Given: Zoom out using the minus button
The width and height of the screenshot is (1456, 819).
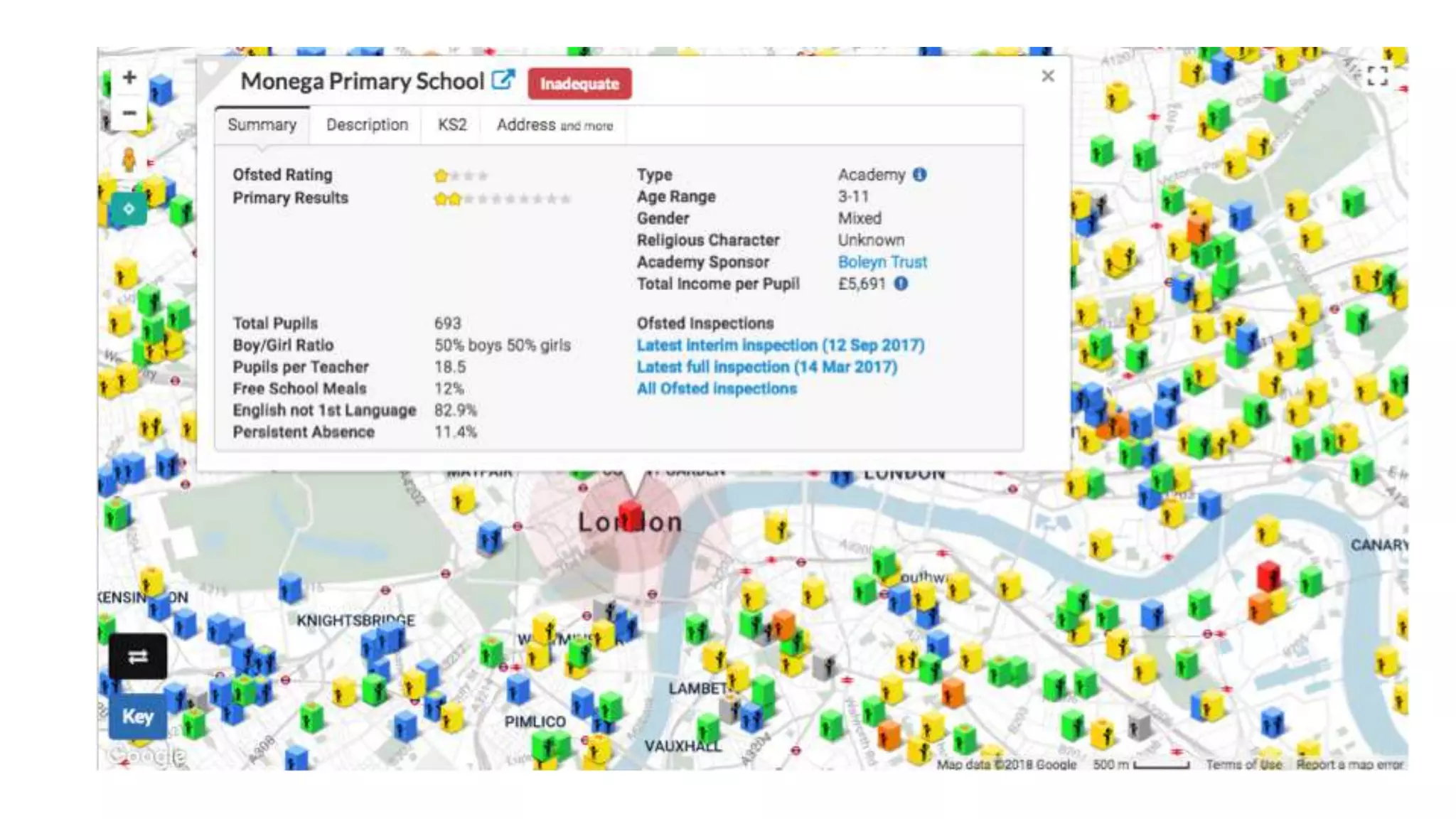Looking at the screenshot, I should 129,113.
